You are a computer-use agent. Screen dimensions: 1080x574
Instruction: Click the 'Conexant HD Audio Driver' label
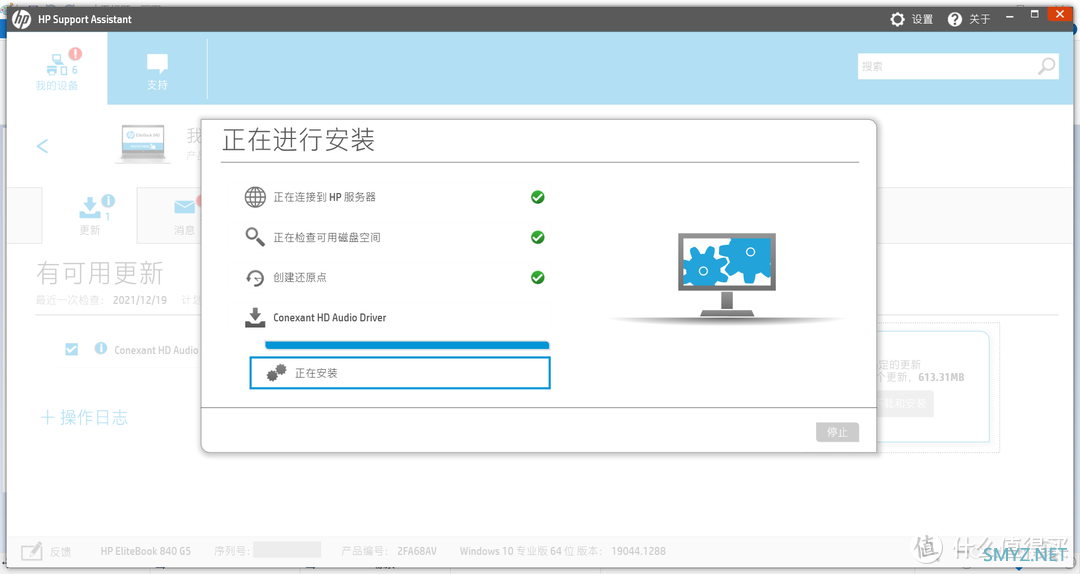[329, 318]
